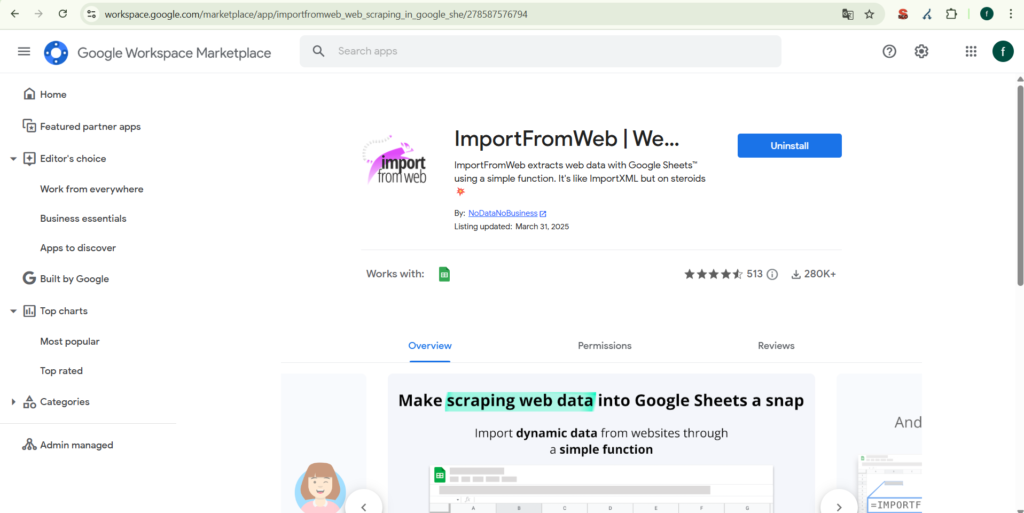Click the search magnifier icon
The image size is (1024, 513).
point(319,51)
